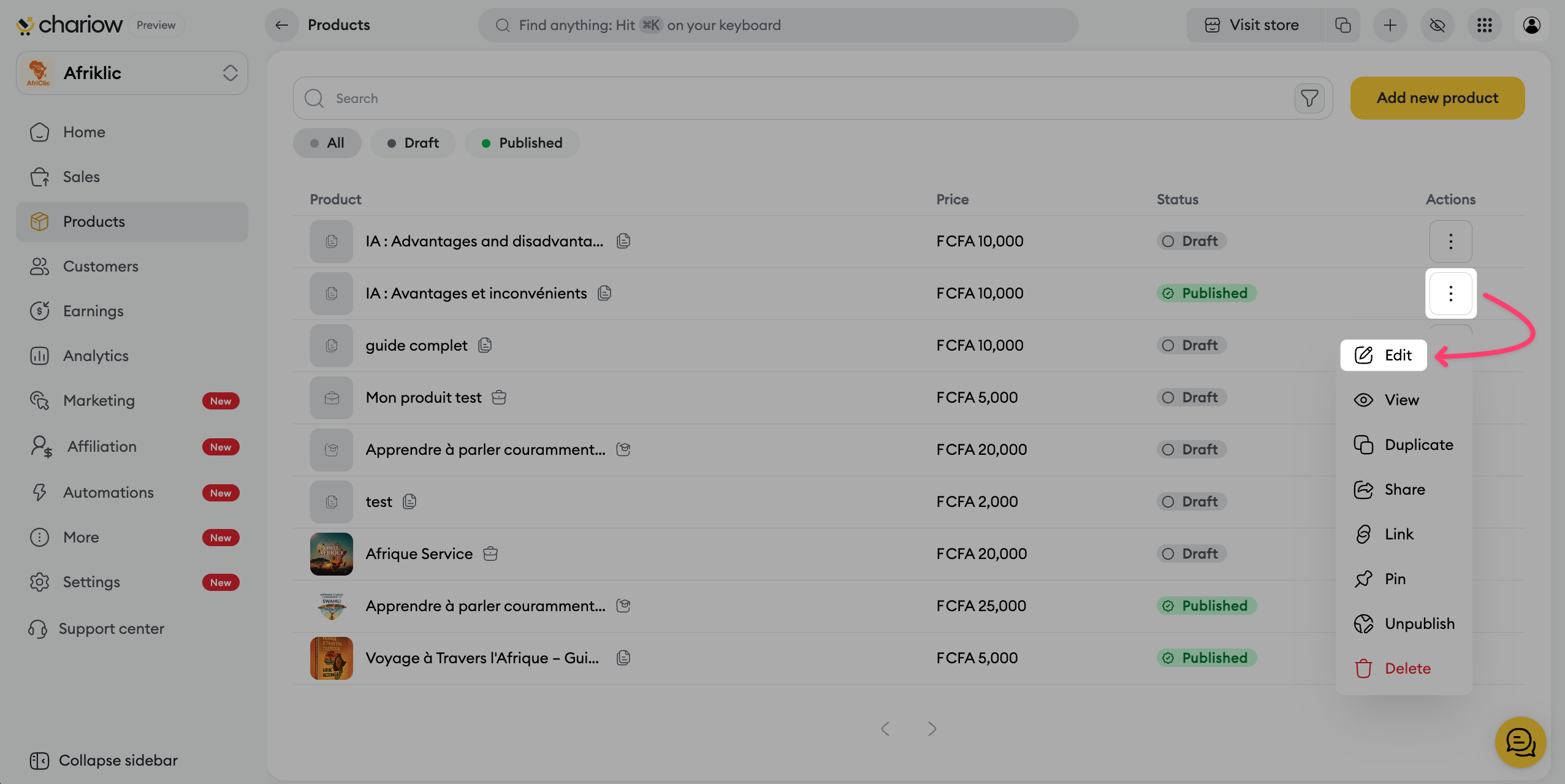Open the Afrique Service product thumbnail
1565x784 pixels.
(331, 554)
